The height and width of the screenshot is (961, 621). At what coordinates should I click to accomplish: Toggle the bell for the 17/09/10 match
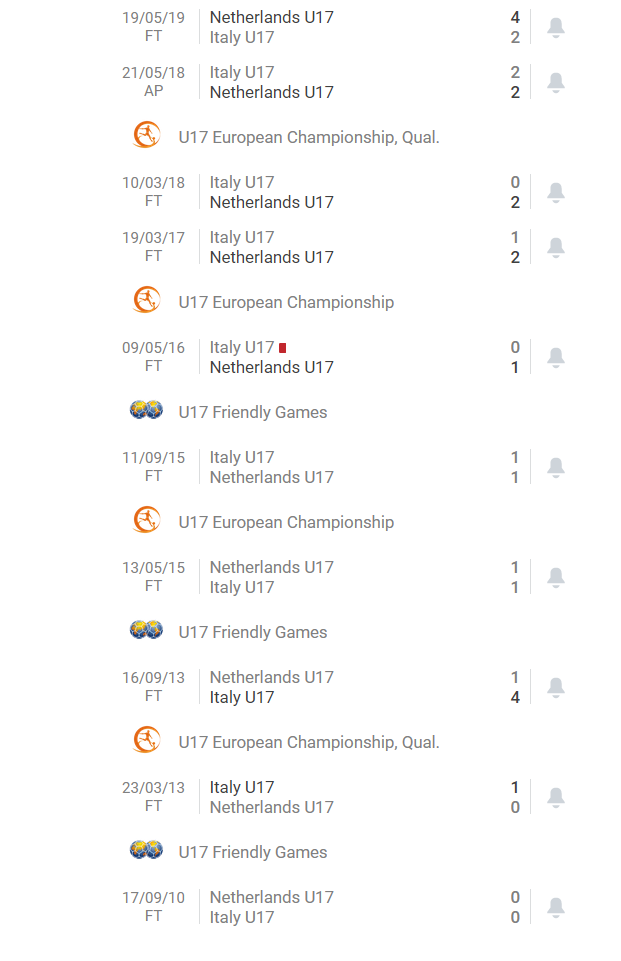click(556, 906)
